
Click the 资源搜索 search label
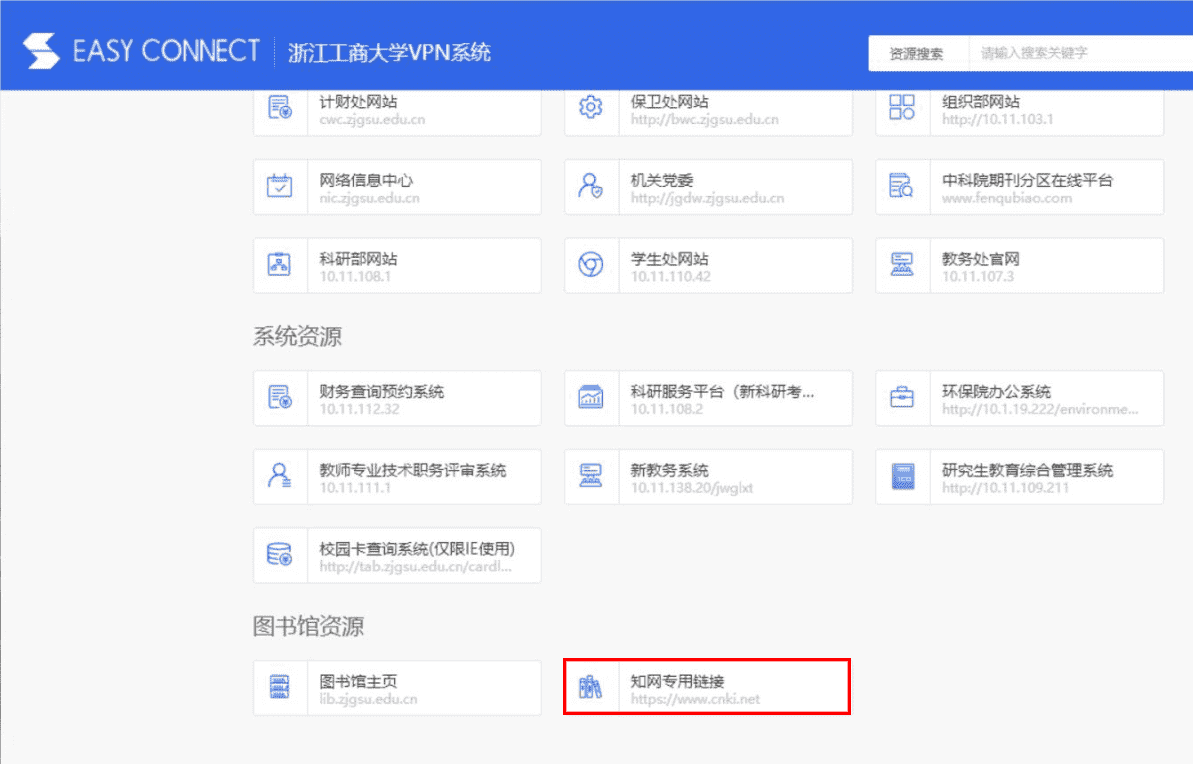point(916,54)
